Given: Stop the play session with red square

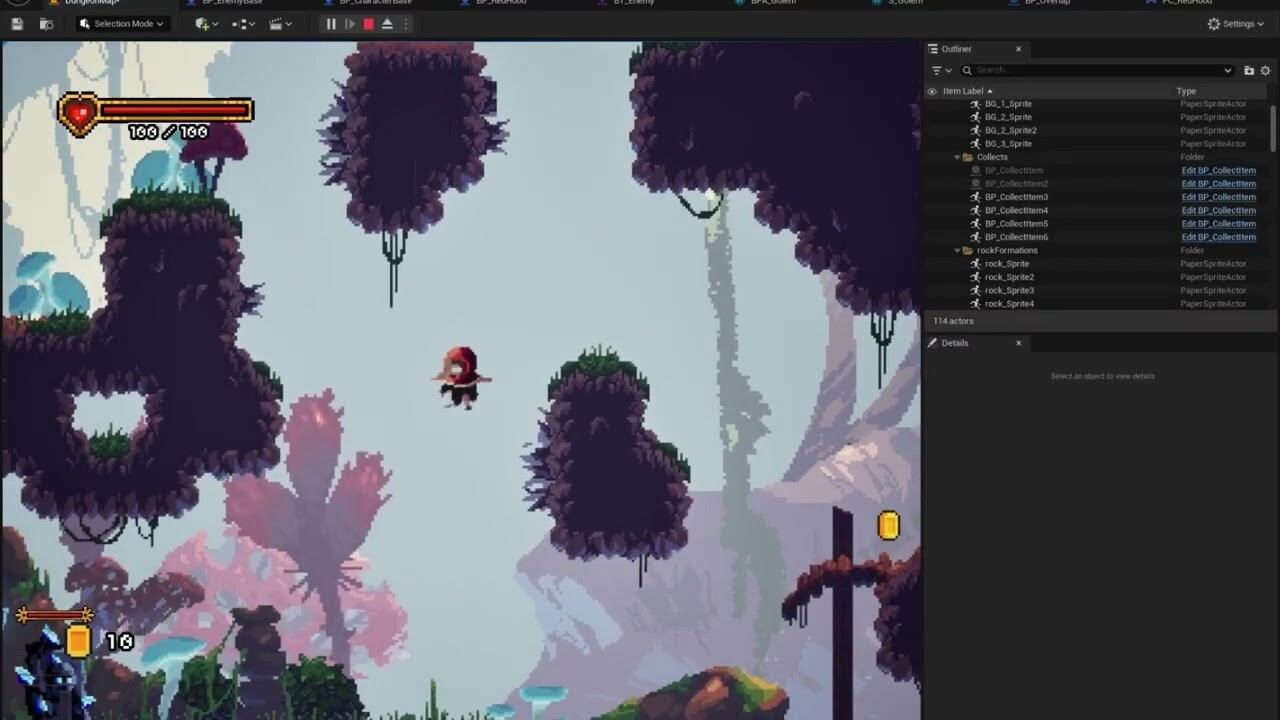Looking at the screenshot, I should click(369, 24).
